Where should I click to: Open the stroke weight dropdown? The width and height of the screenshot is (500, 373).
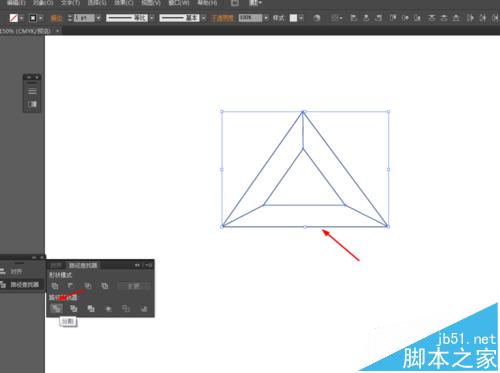click(x=98, y=18)
